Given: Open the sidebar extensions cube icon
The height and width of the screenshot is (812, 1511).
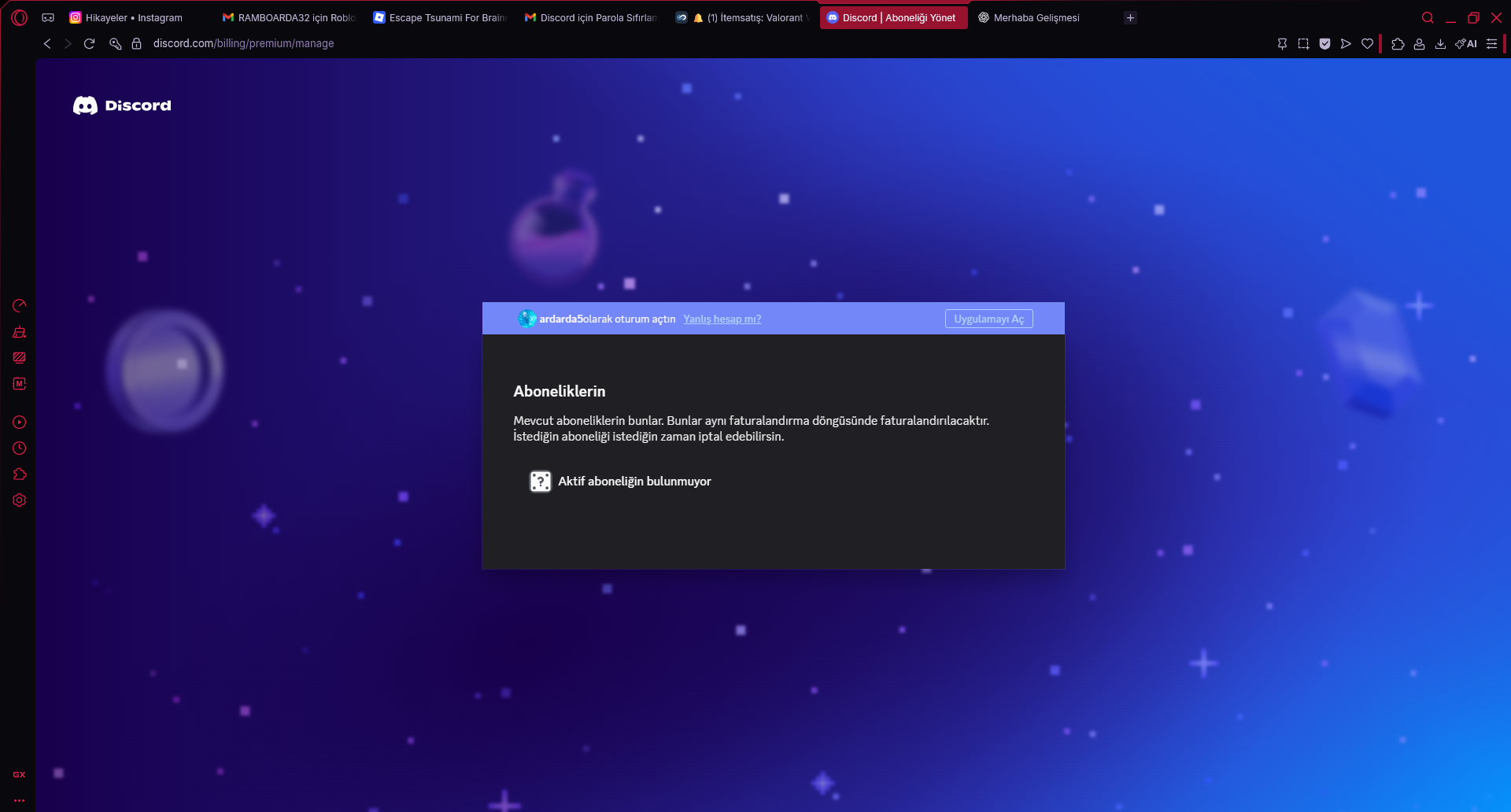Looking at the screenshot, I should click(20, 474).
